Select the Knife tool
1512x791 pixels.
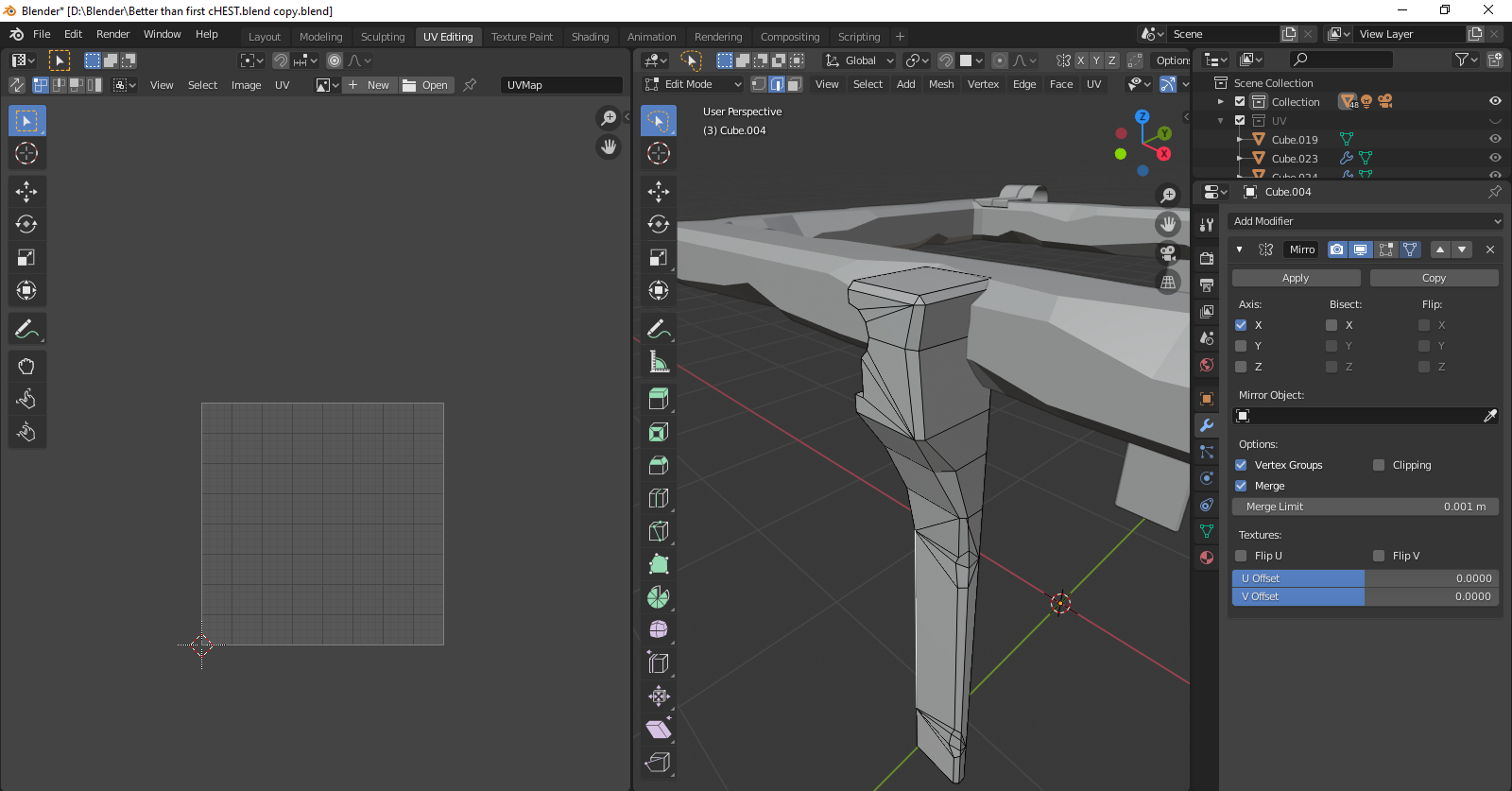tap(659, 531)
